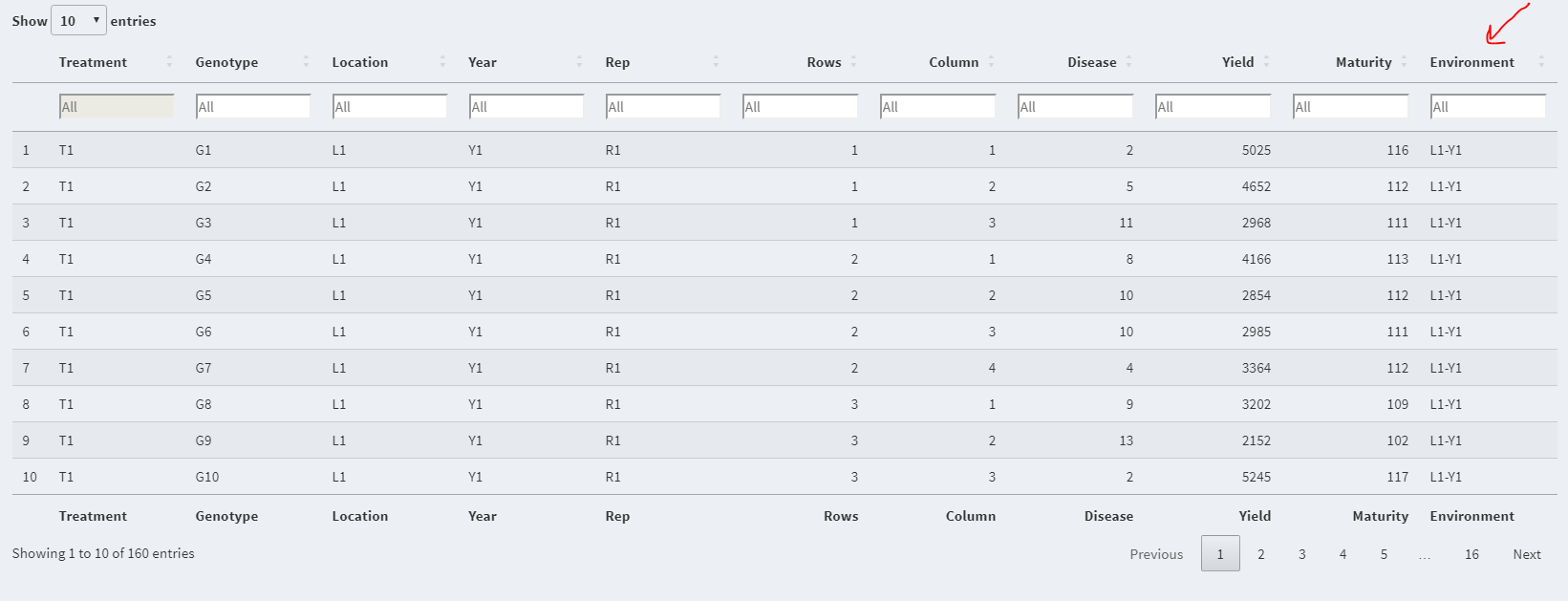Go to page 2 of results
This screenshot has width=1568, height=601.
coord(1261,554)
